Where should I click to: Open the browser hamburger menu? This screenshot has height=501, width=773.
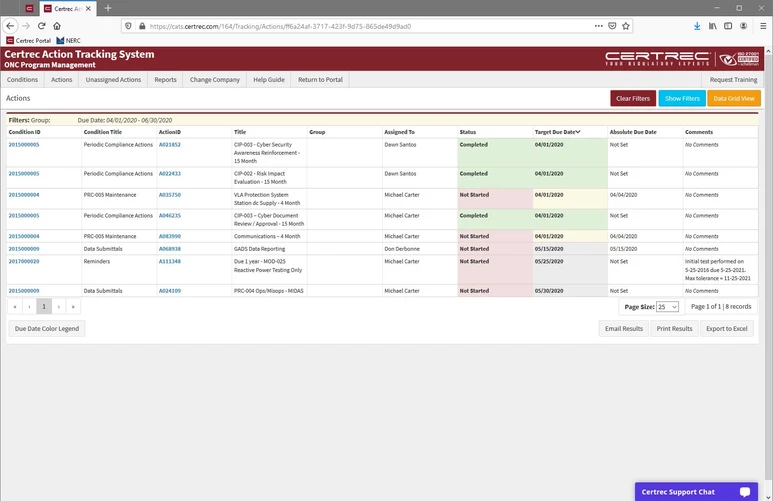tap(763, 26)
